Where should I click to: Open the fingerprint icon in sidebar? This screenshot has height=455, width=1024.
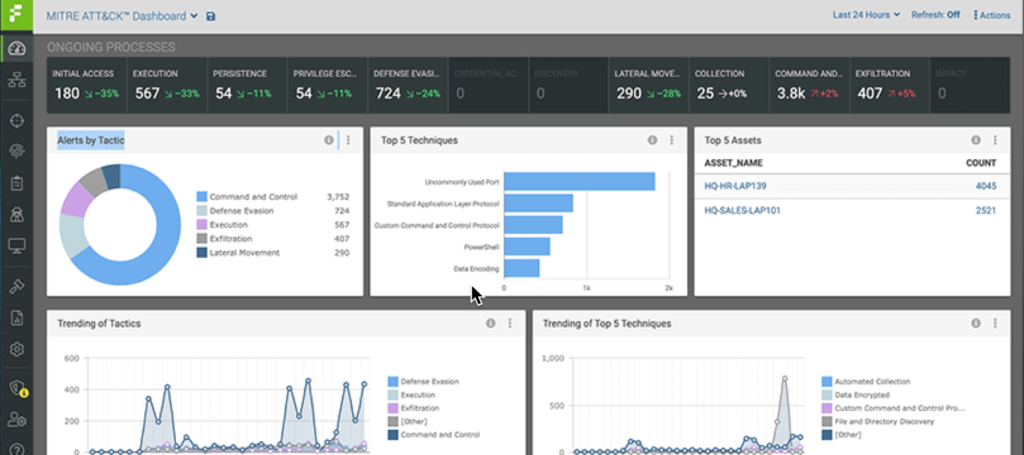[x=16, y=151]
